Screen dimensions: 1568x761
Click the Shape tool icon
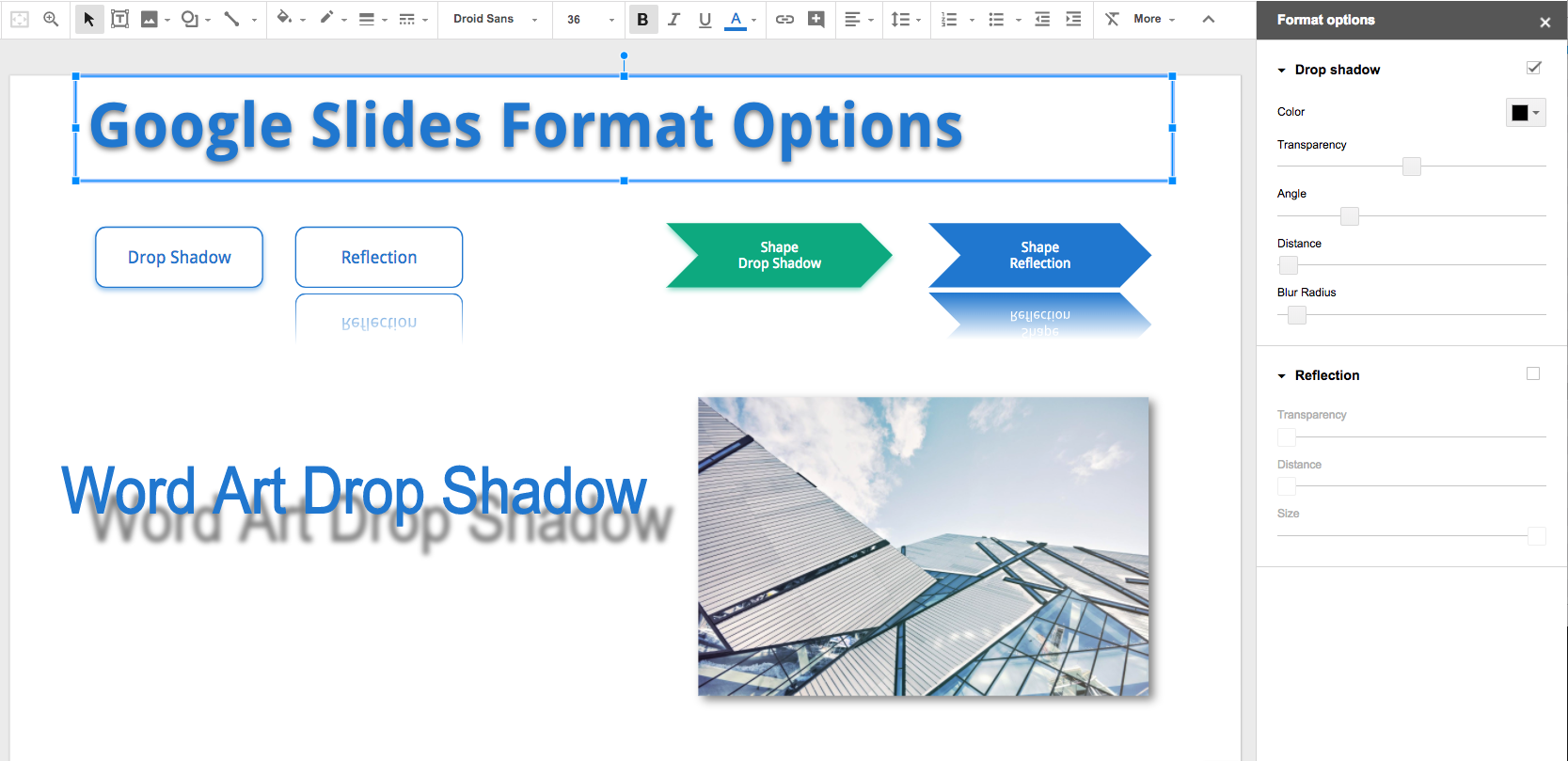pos(190,19)
